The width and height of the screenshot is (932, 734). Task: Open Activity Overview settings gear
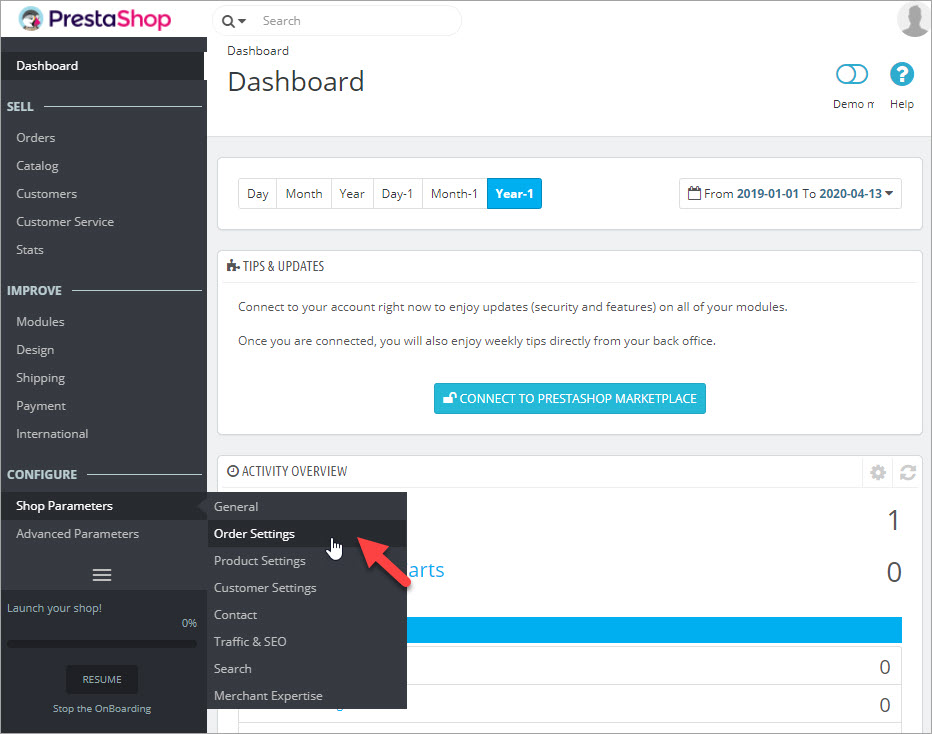point(877,472)
